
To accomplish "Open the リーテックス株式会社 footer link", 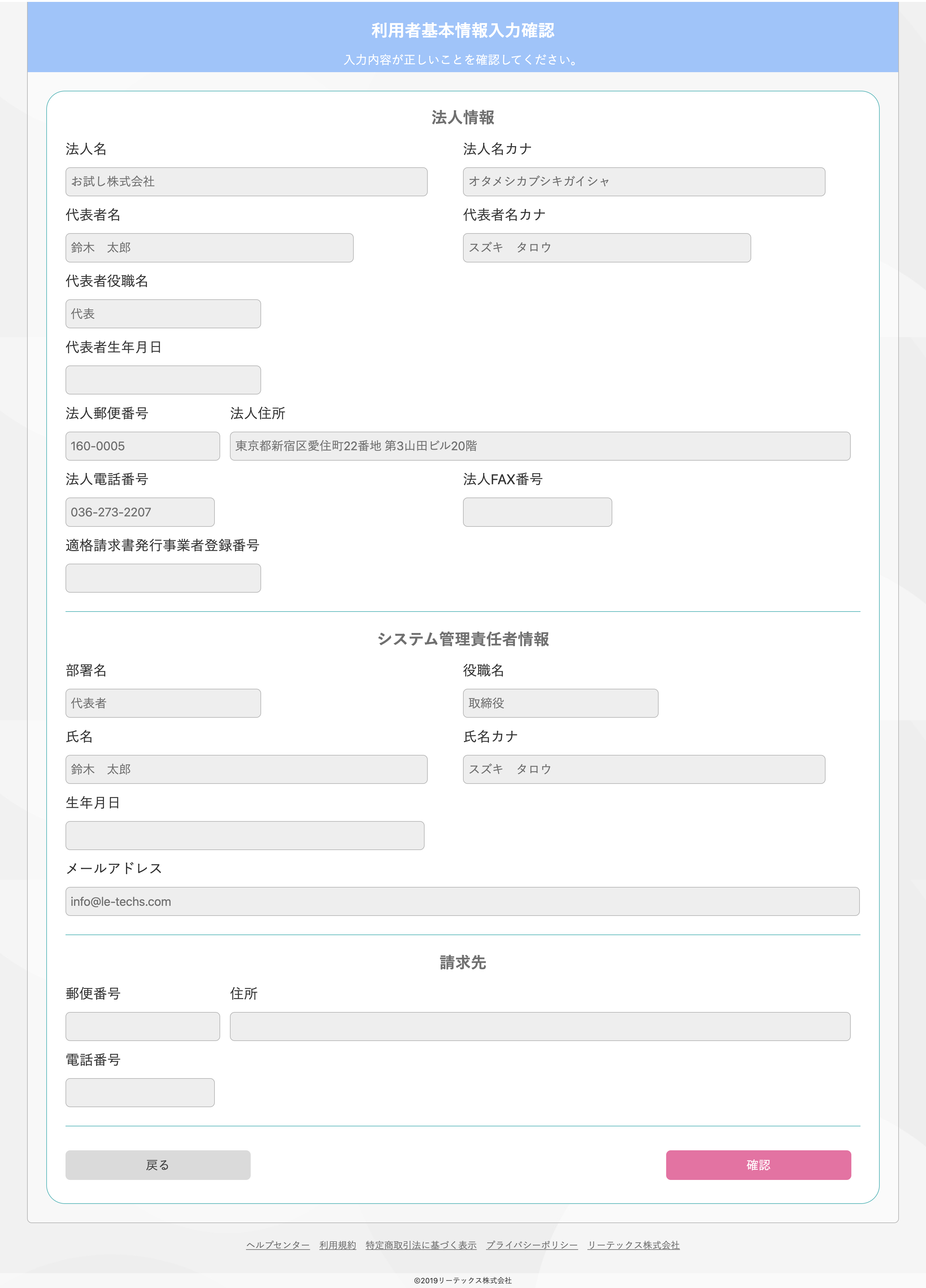I will (x=634, y=1245).
